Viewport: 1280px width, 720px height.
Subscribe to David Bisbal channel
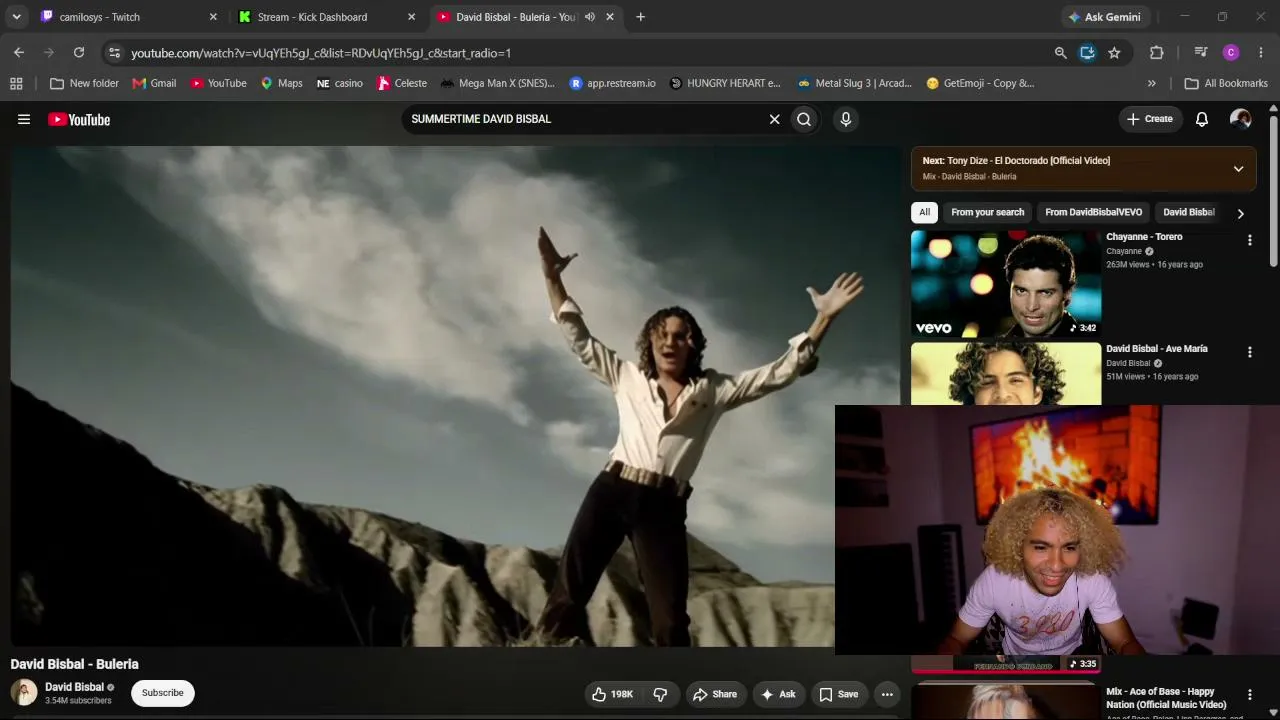tap(163, 693)
